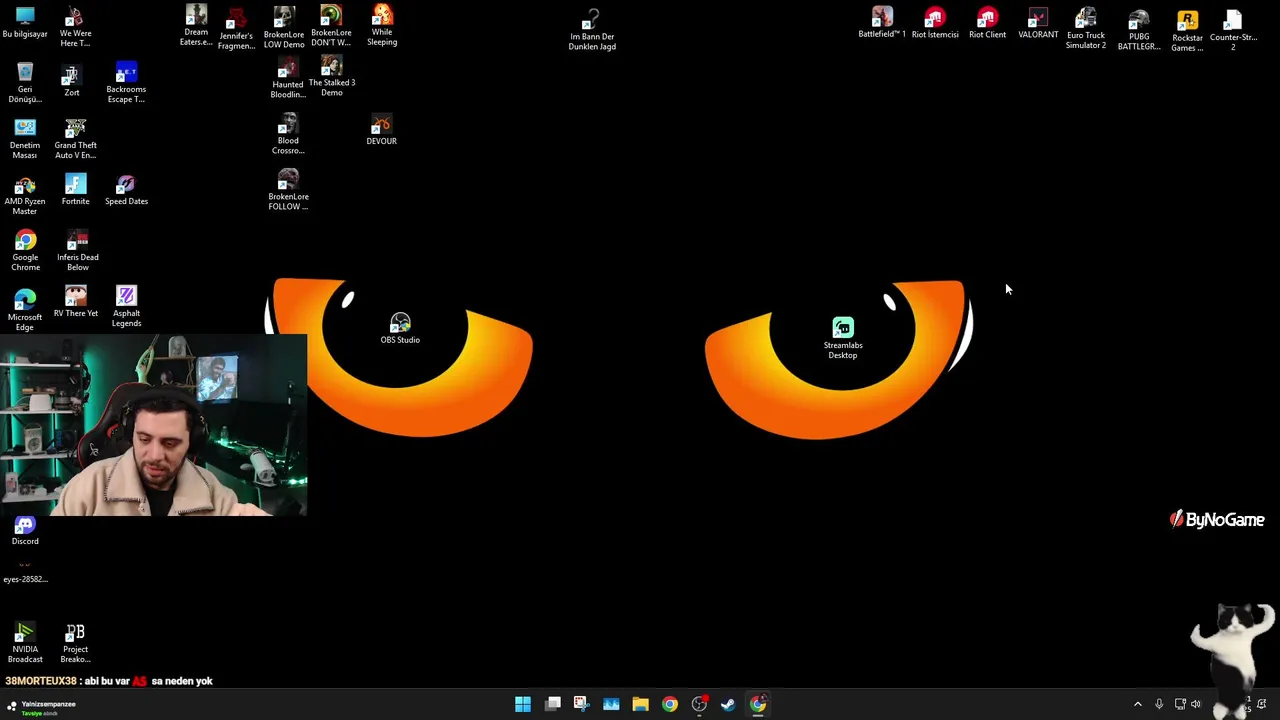Select Im Bann Der Dunklen Jagd file
This screenshot has width=1280, height=720.
592,29
